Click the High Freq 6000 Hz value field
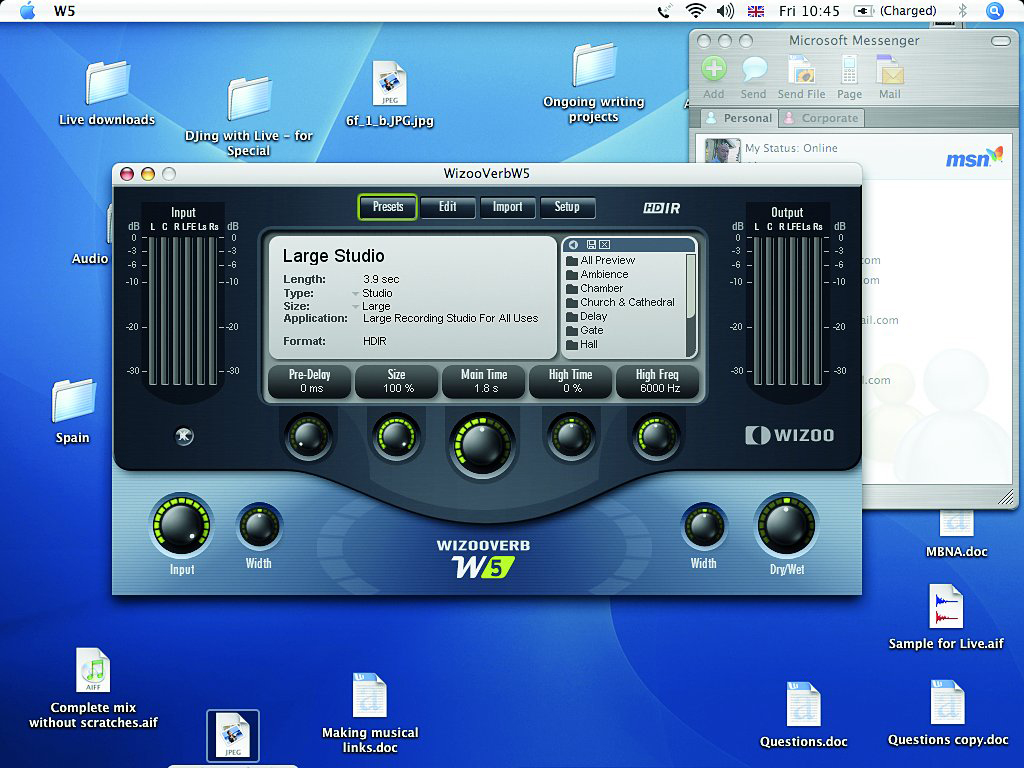Image resolution: width=1024 pixels, height=768 pixels. [x=658, y=381]
